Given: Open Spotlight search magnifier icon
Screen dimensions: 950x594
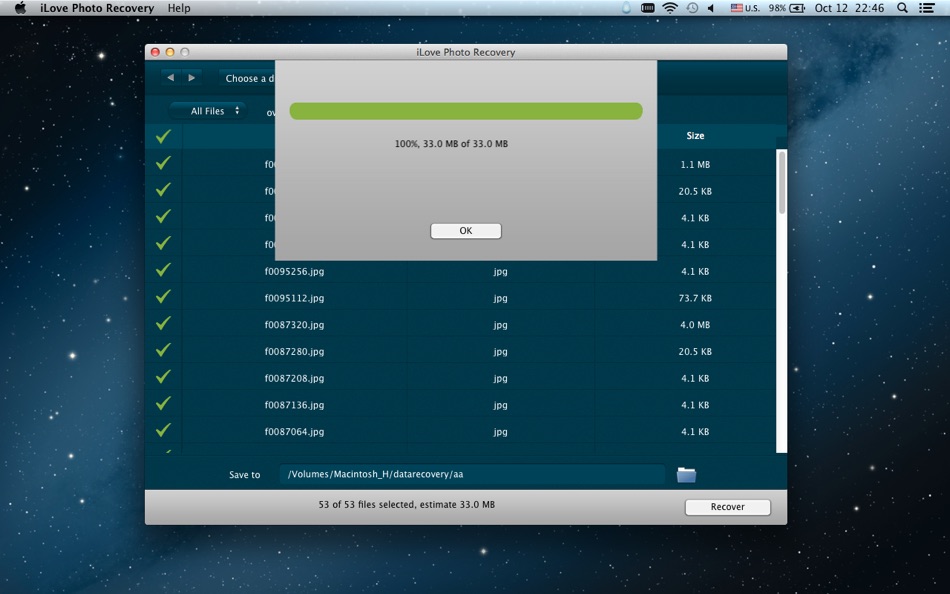Looking at the screenshot, I should pos(902,8).
